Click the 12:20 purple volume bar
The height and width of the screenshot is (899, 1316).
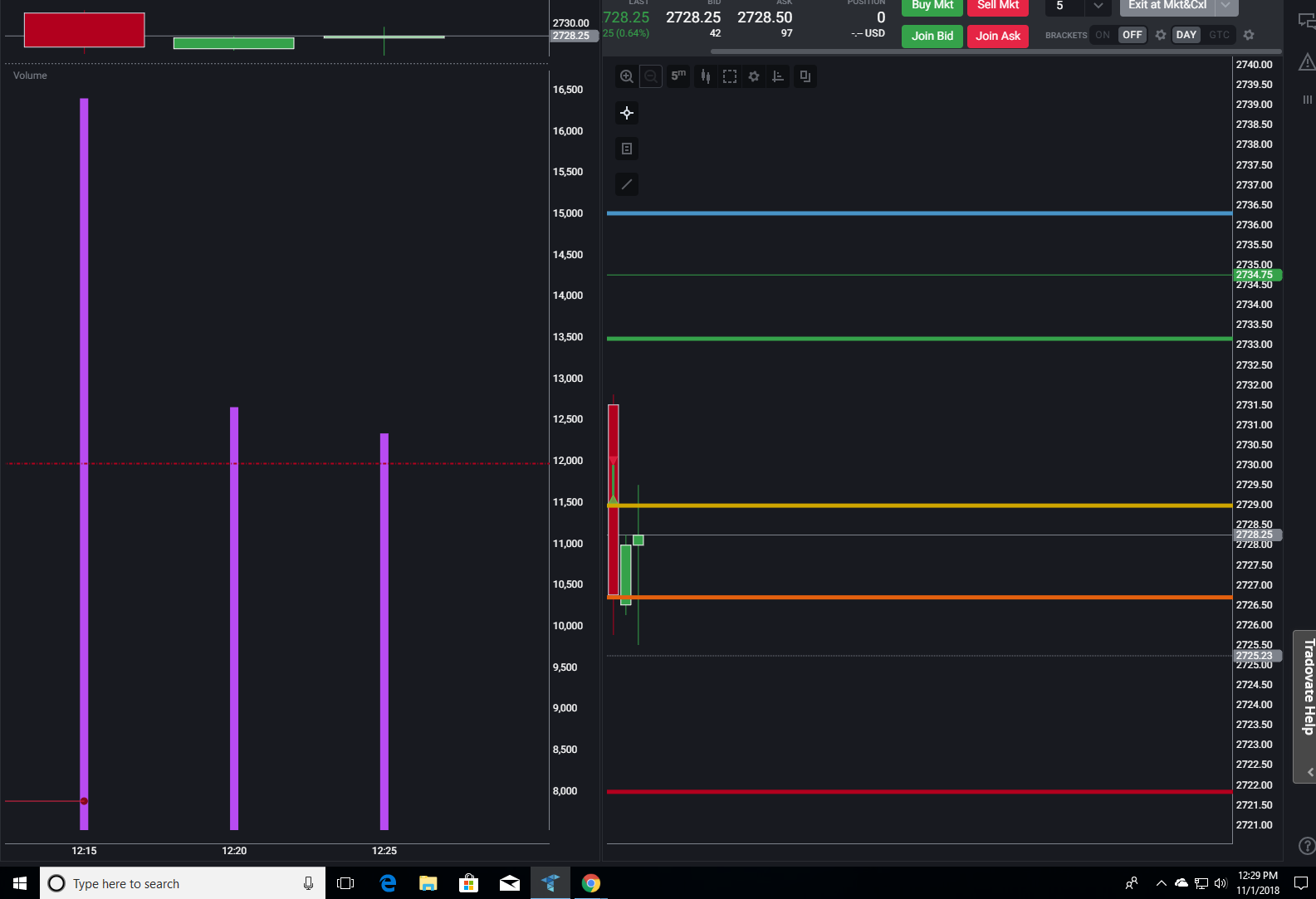(234, 618)
